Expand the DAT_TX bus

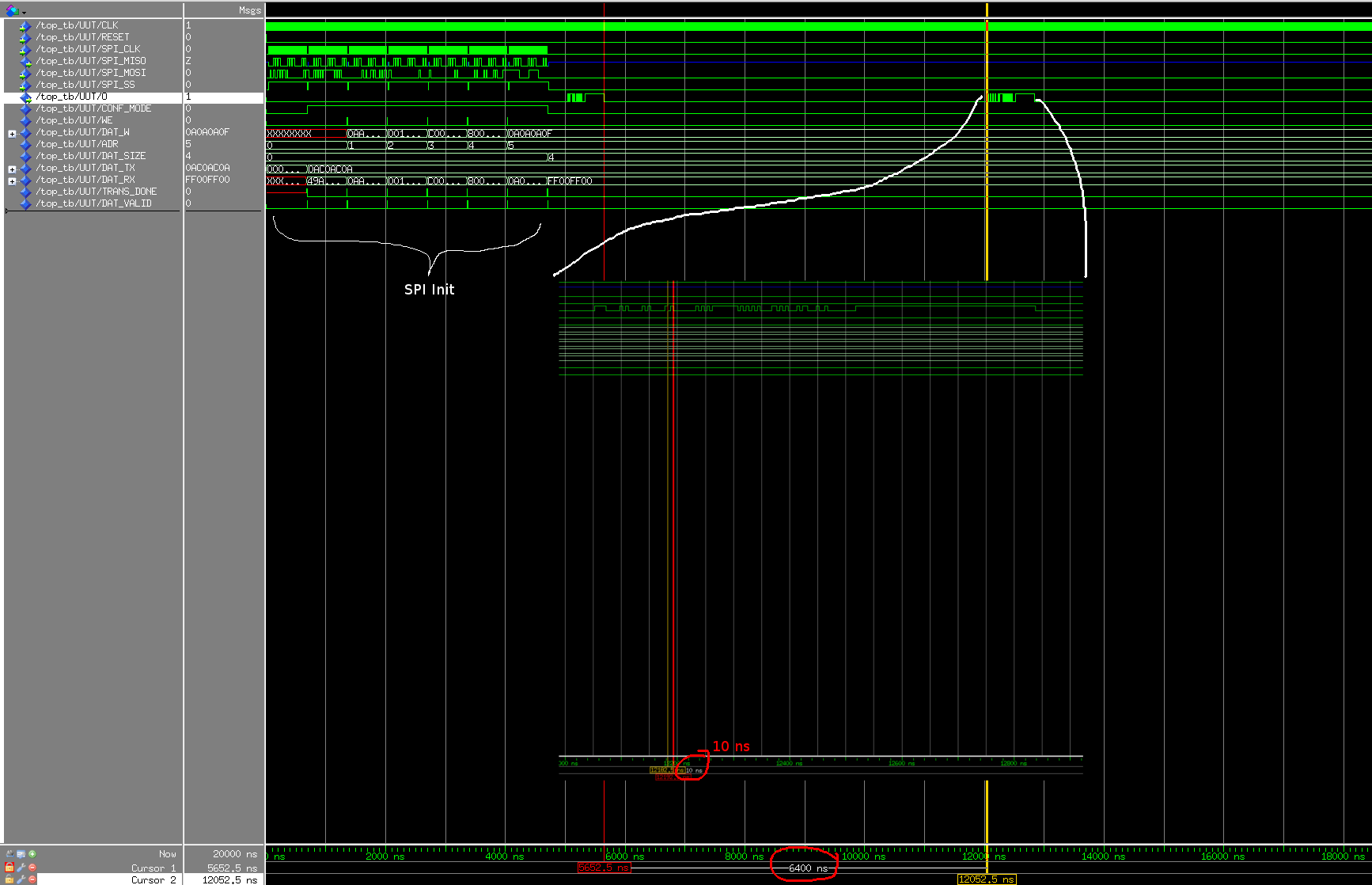coord(12,169)
